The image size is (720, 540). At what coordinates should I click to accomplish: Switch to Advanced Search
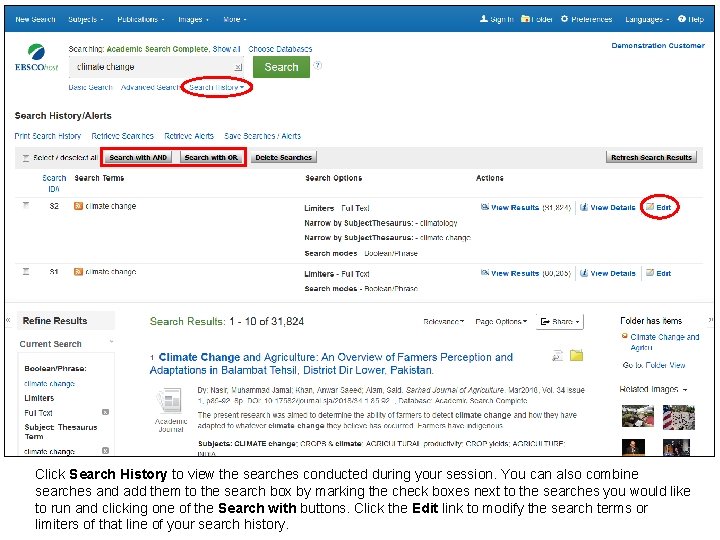[150, 87]
